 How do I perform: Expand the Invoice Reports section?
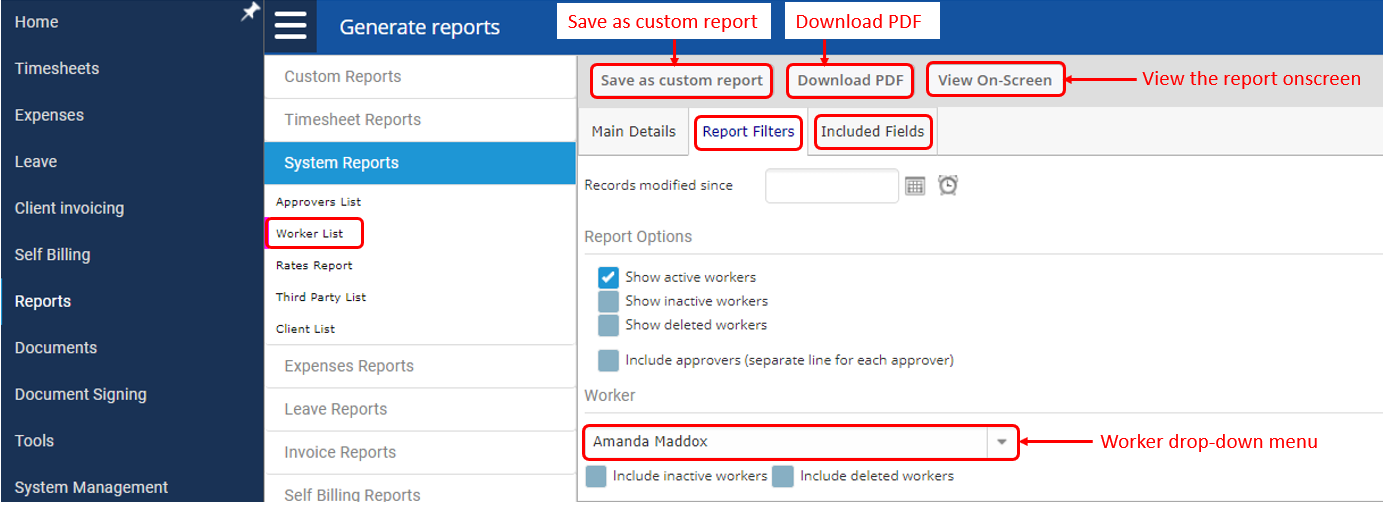420,452
